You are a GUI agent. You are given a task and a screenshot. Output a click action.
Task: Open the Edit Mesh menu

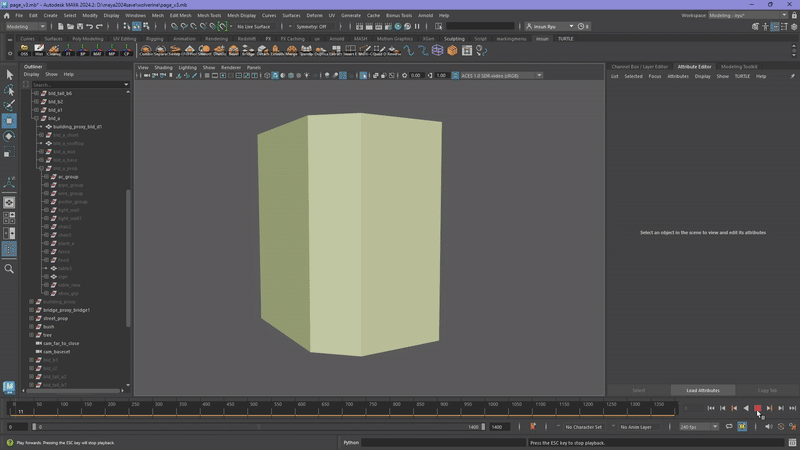tap(181, 15)
